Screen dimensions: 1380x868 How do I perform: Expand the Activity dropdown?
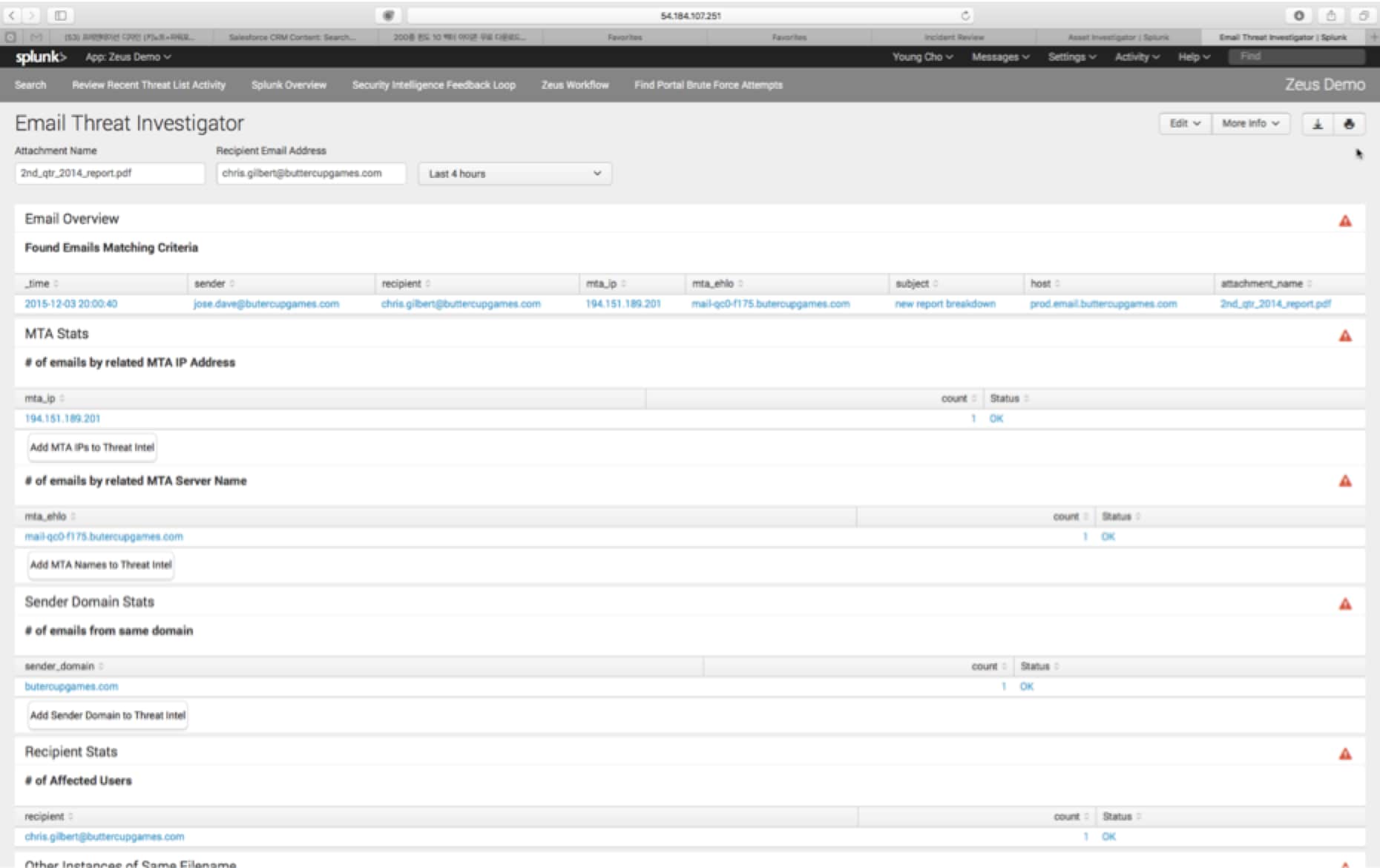coord(1137,57)
